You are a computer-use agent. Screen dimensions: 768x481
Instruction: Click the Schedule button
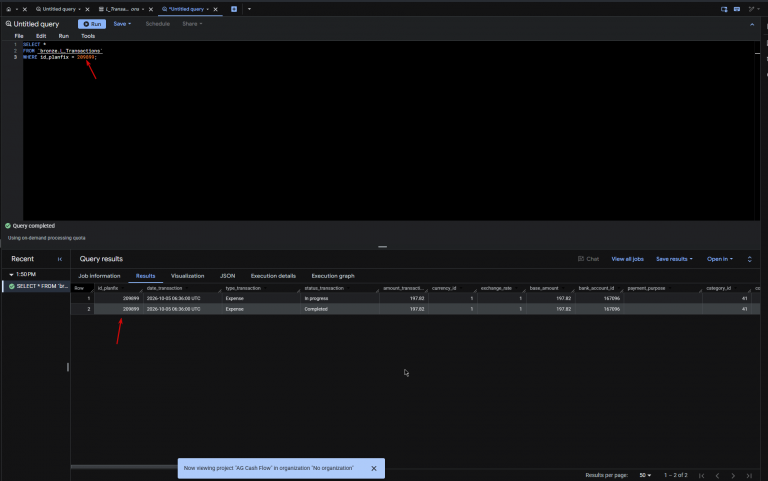[x=158, y=24]
